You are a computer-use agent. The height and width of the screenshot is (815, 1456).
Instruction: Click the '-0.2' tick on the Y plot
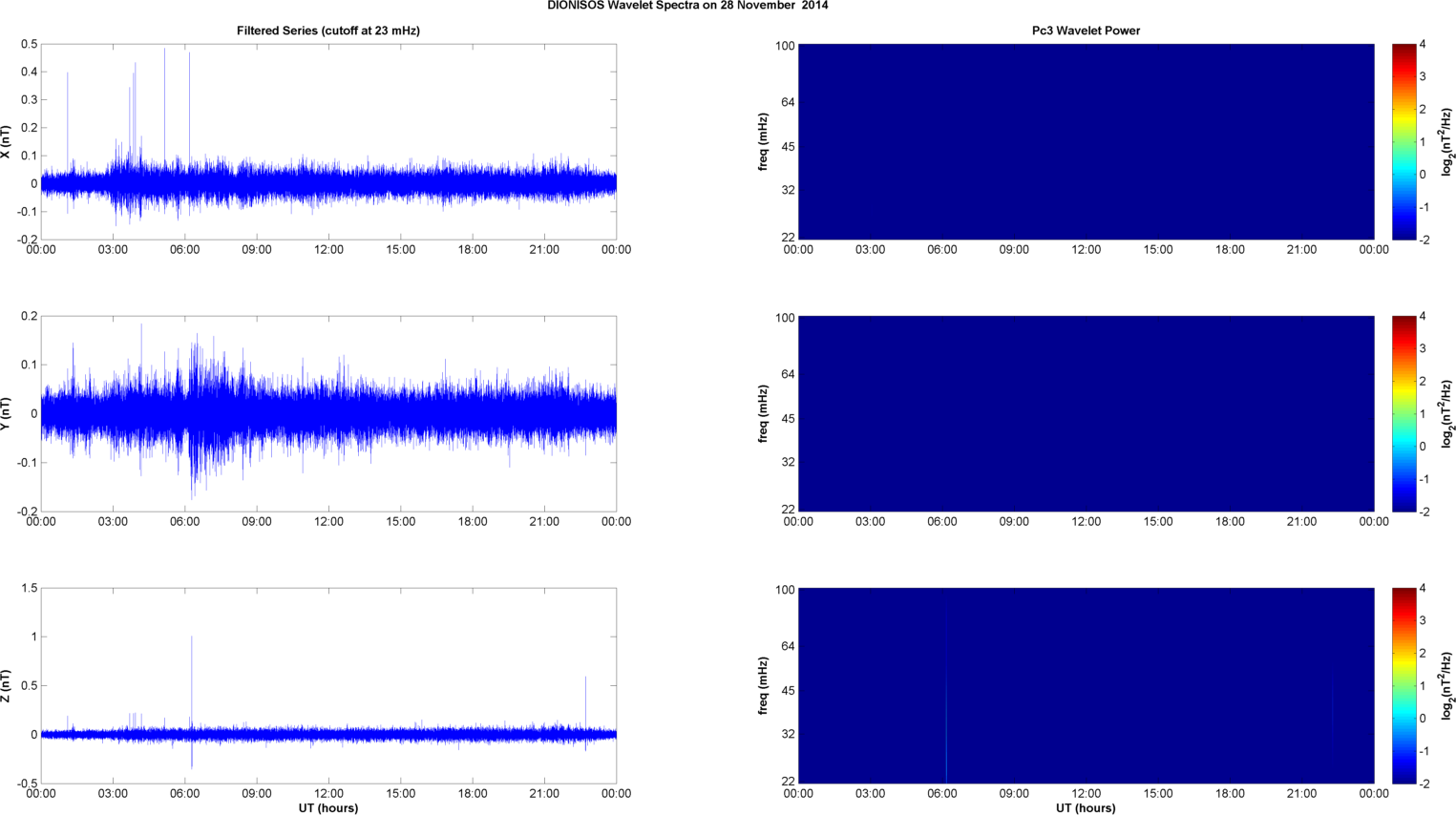pos(27,512)
